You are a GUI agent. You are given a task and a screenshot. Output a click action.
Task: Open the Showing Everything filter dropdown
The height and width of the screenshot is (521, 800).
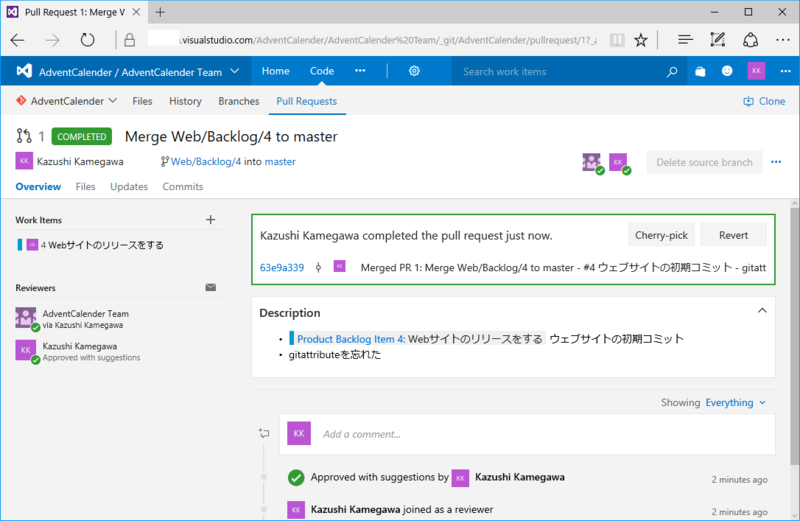pos(735,403)
